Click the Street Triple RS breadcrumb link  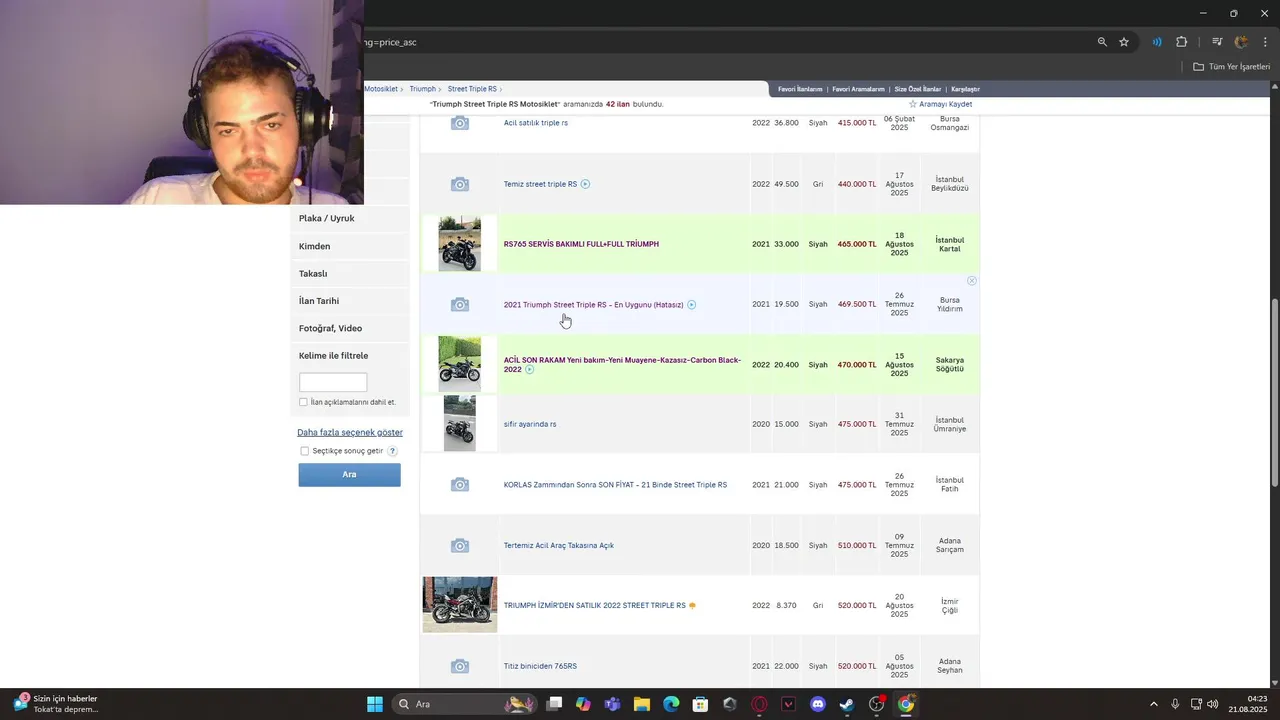pyautogui.click(x=472, y=89)
